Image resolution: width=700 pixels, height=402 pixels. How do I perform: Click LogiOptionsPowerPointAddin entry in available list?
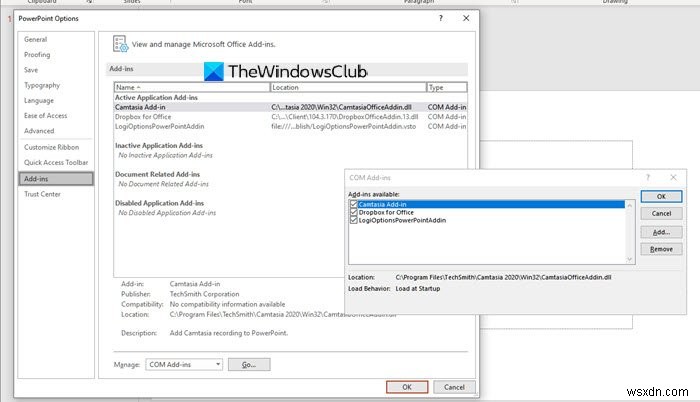(x=402, y=220)
